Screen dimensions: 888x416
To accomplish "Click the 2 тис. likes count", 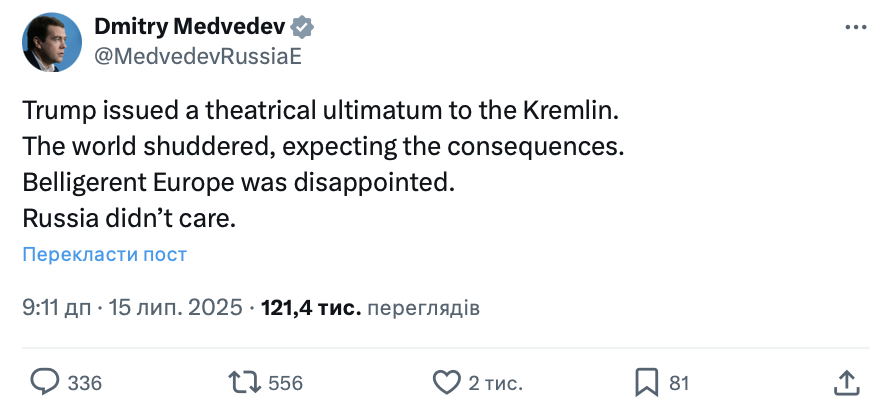I will point(496,382).
